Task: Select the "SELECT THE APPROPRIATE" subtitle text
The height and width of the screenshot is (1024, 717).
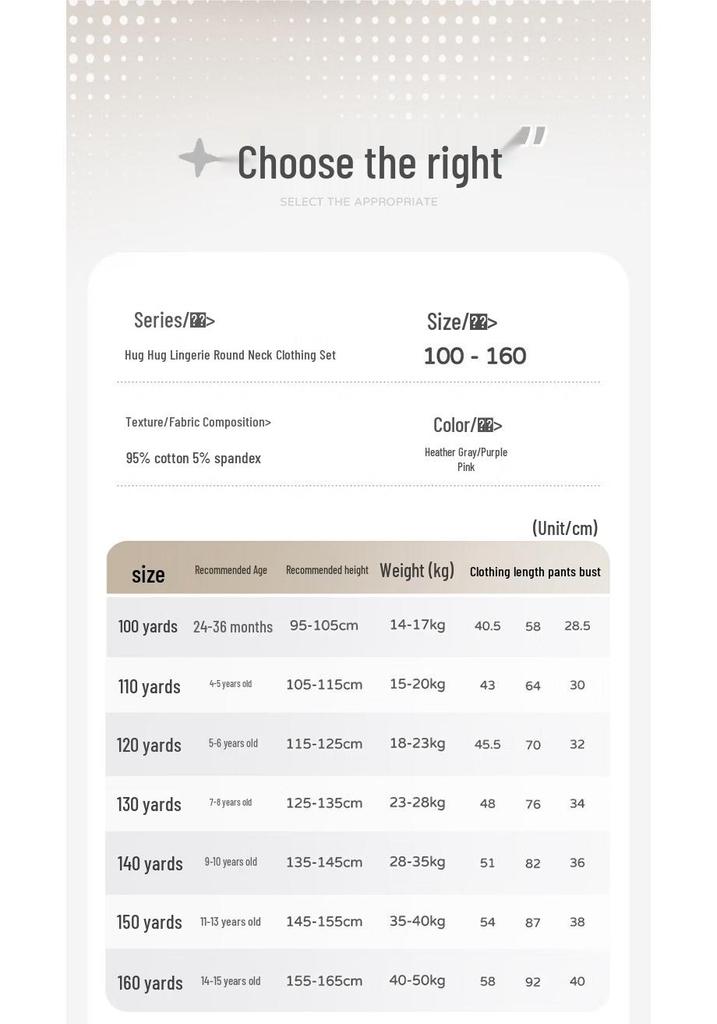Action: tap(358, 202)
